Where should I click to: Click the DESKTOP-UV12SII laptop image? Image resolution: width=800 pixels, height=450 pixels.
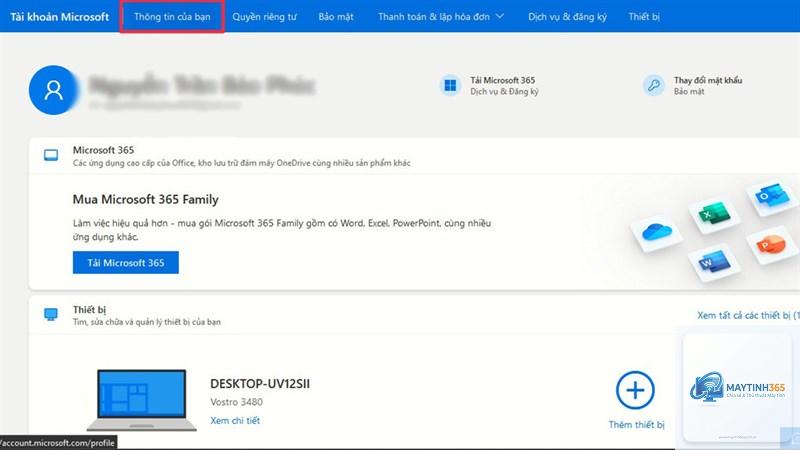(x=141, y=400)
